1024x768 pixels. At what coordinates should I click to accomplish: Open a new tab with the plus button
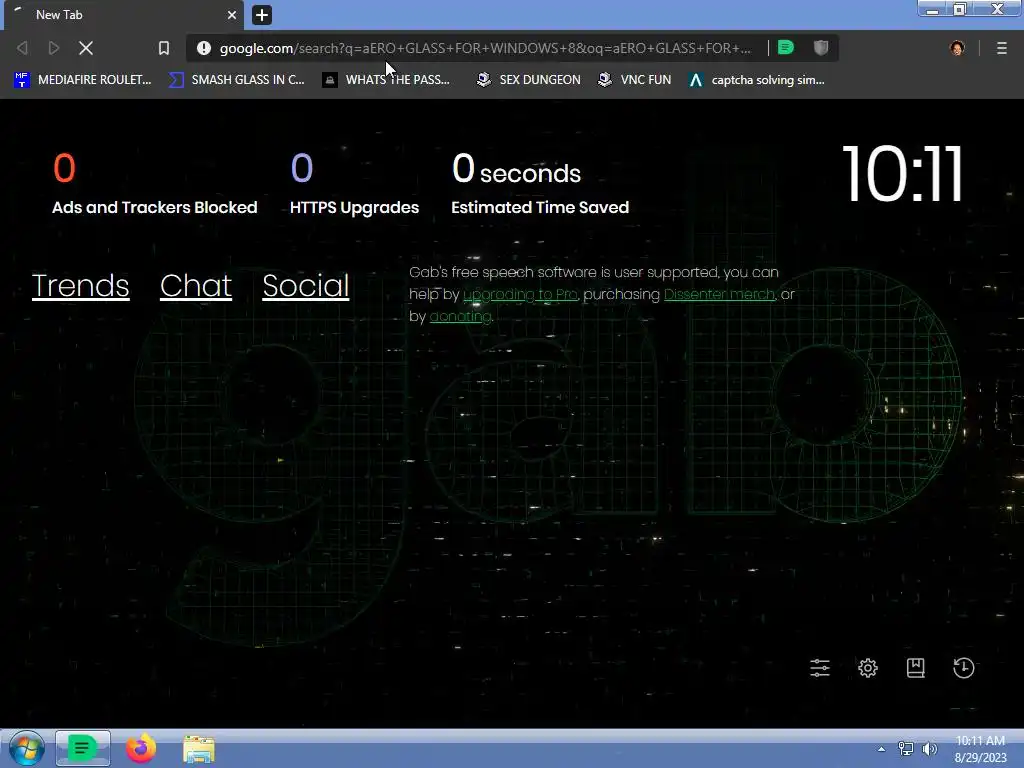262,15
